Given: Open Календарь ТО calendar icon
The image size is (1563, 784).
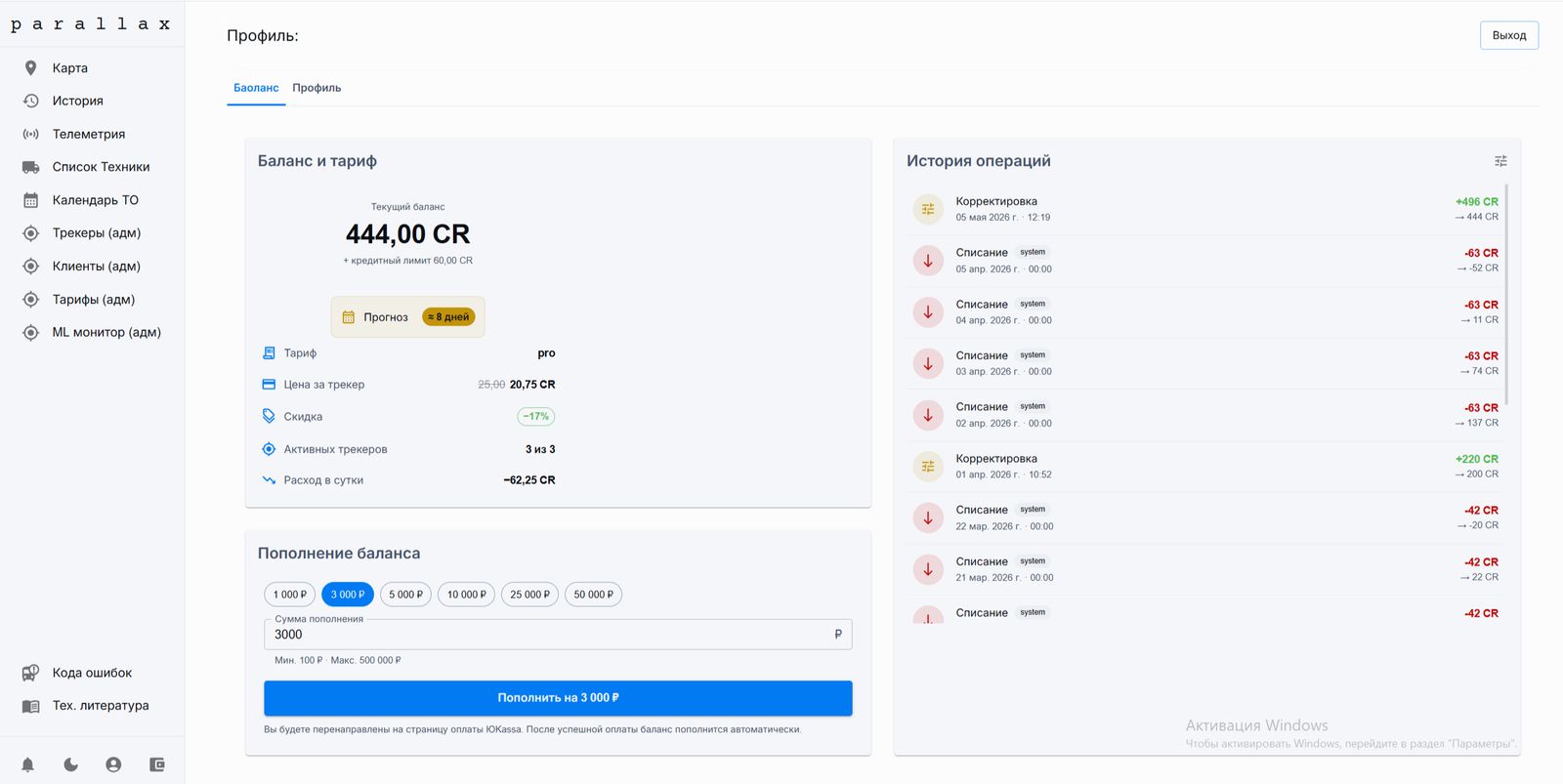Looking at the screenshot, I should coord(30,200).
